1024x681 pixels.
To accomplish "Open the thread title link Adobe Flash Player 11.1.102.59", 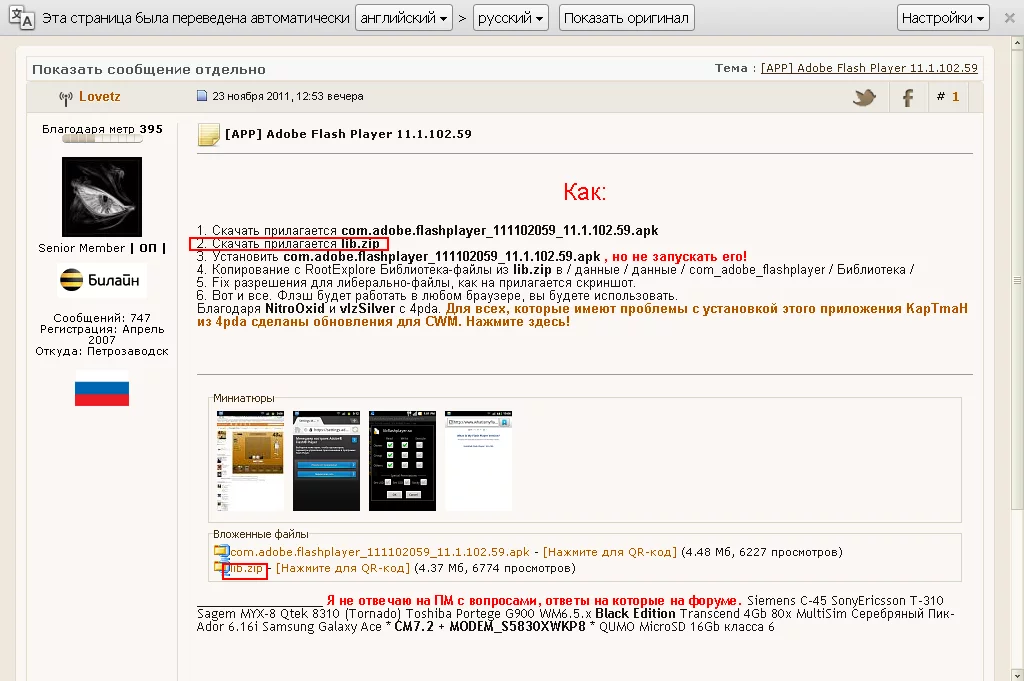I will coord(869,68).
